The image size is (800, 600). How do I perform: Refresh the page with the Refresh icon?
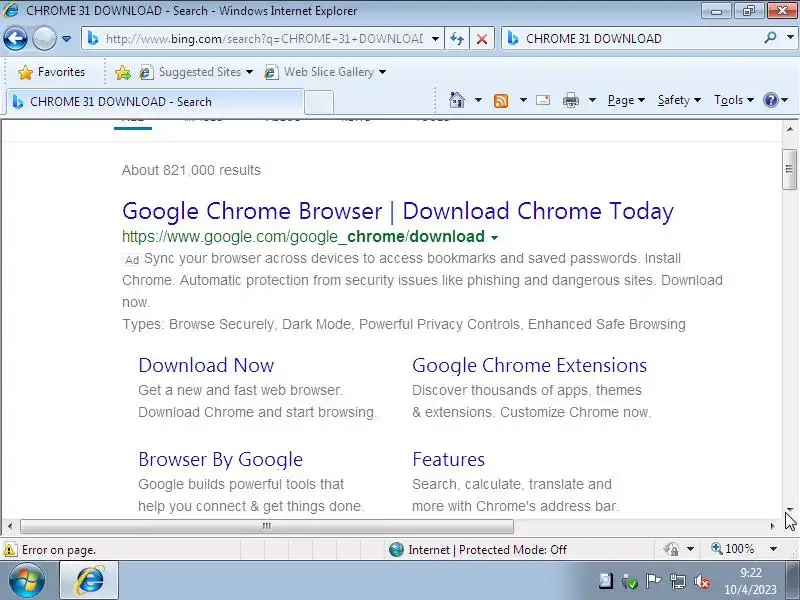[x=457, y=39]
